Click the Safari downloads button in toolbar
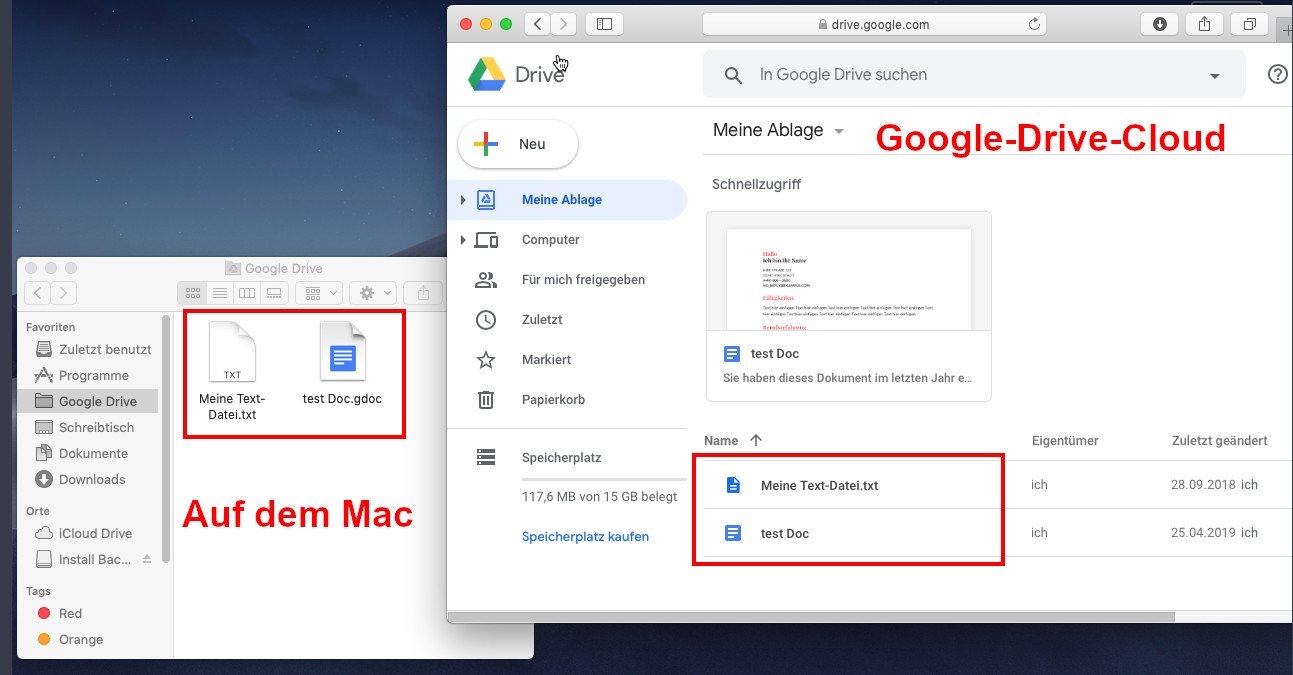 (x=1159, y=23)
